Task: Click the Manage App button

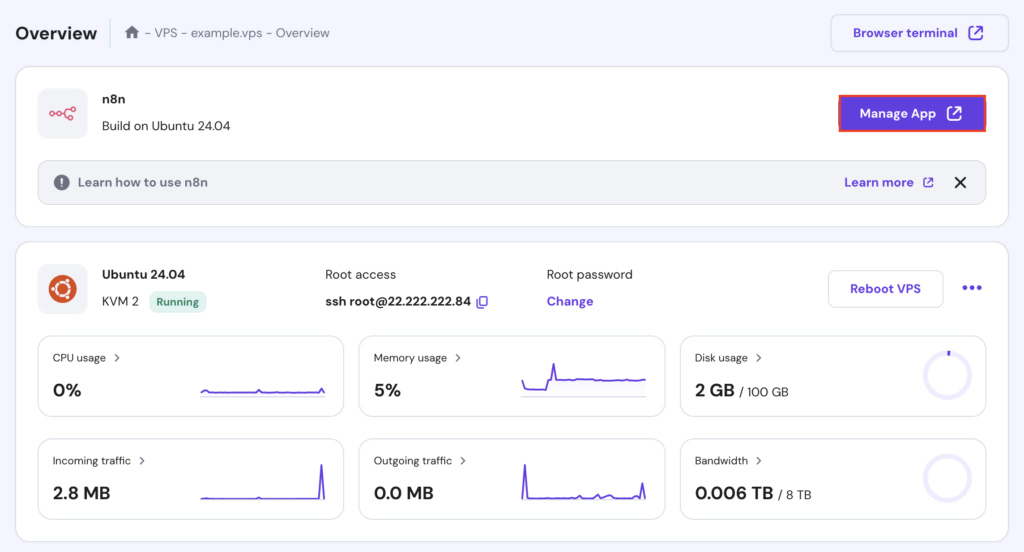Action: tap(911, 114)
